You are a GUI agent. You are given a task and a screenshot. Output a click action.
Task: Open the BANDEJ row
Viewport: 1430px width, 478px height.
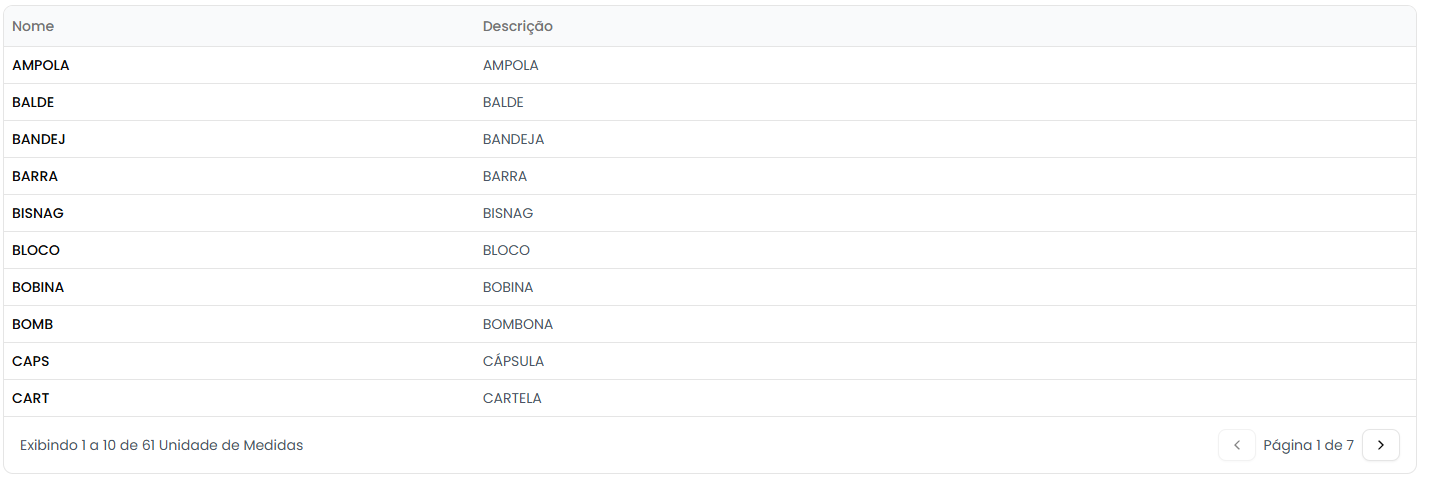point(39,139)
